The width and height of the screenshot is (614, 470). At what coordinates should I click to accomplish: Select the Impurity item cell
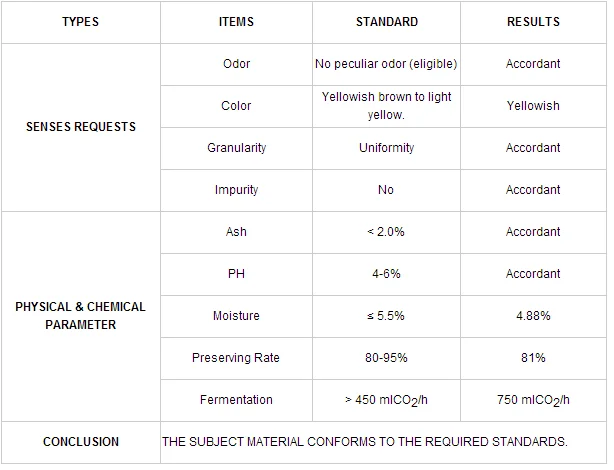[236, 190]
